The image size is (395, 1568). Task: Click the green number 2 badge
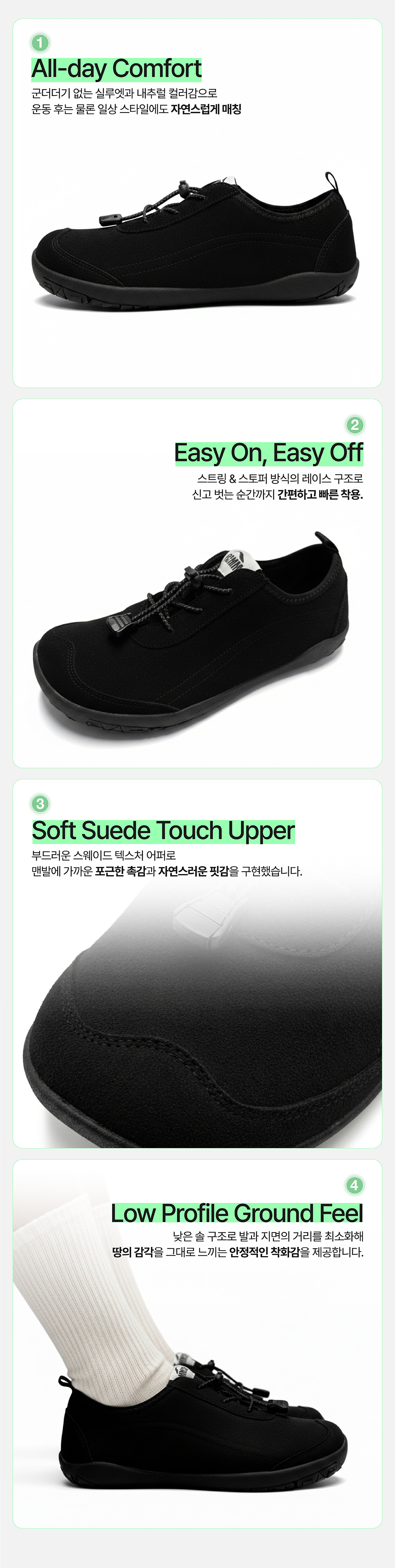coord(354,424)
